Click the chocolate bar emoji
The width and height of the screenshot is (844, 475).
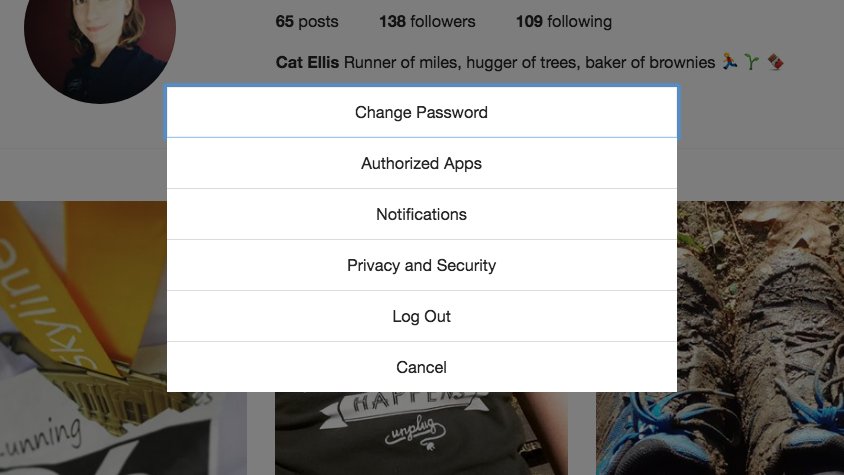point(775,62)
